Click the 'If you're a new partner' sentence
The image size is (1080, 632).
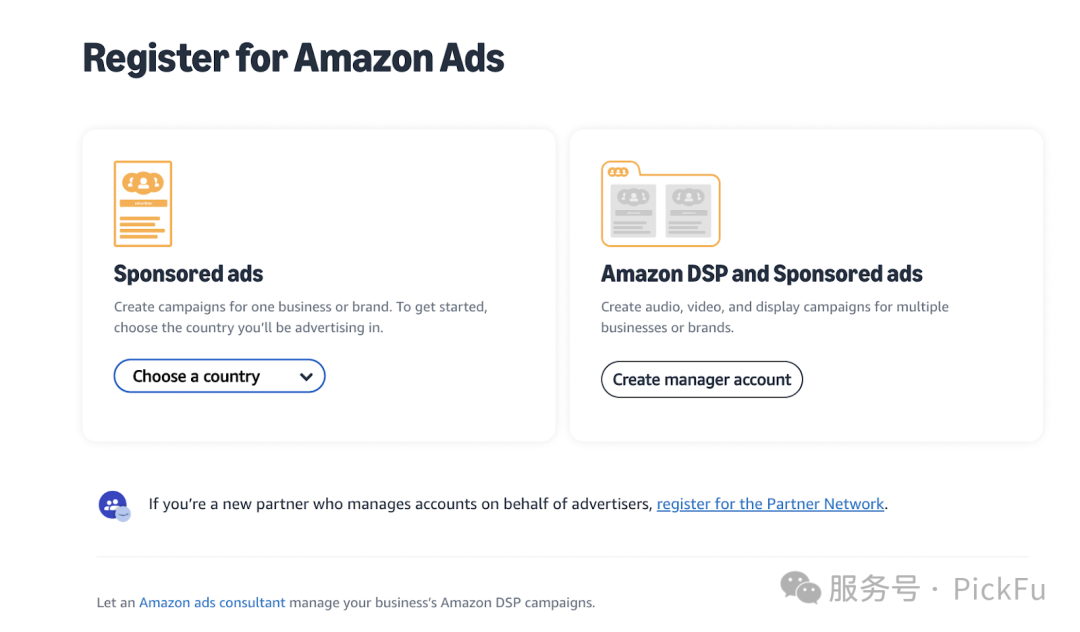(400, 504)
